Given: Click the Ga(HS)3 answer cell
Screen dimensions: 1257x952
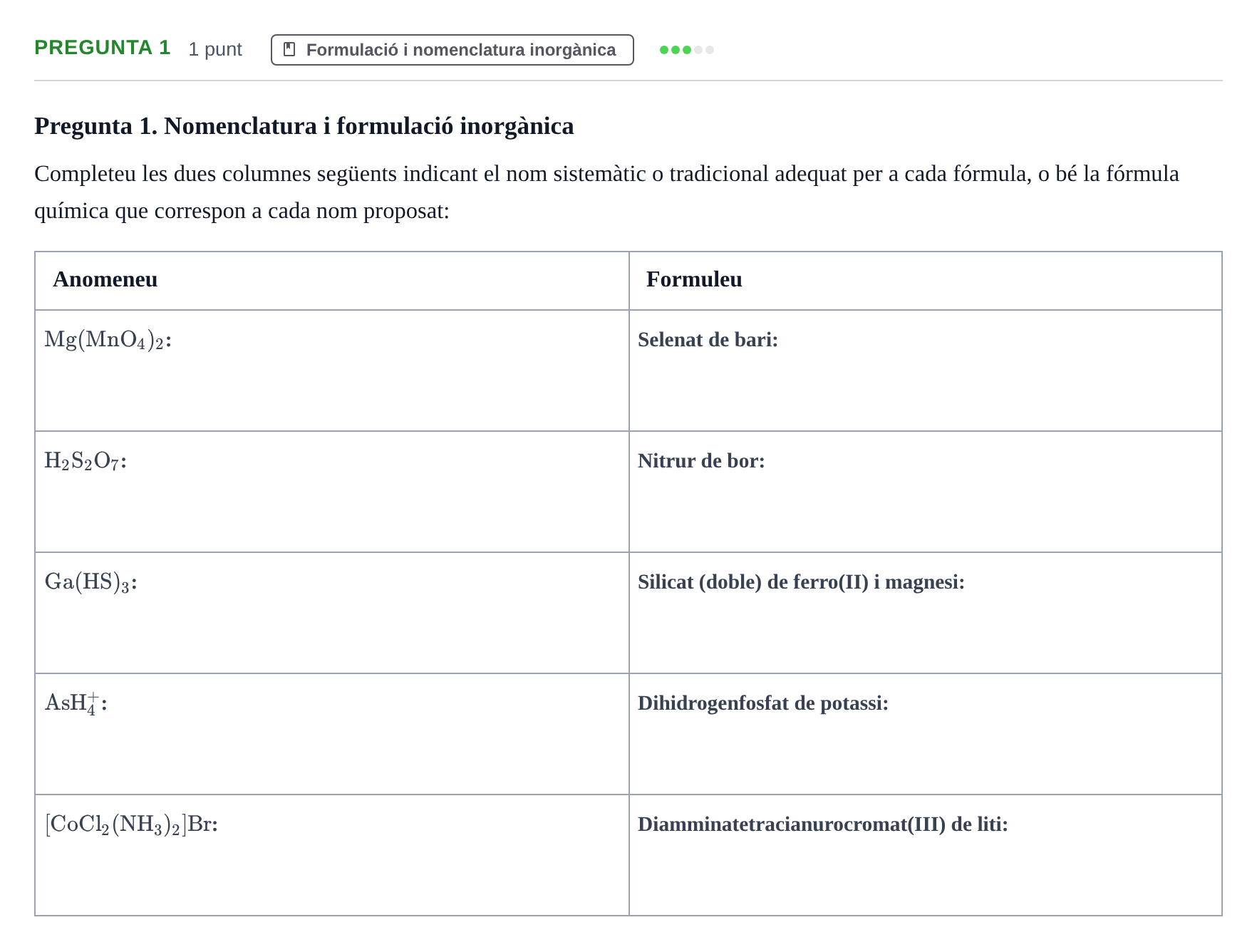Looking at the screenshot, I should tap(332, 613).
